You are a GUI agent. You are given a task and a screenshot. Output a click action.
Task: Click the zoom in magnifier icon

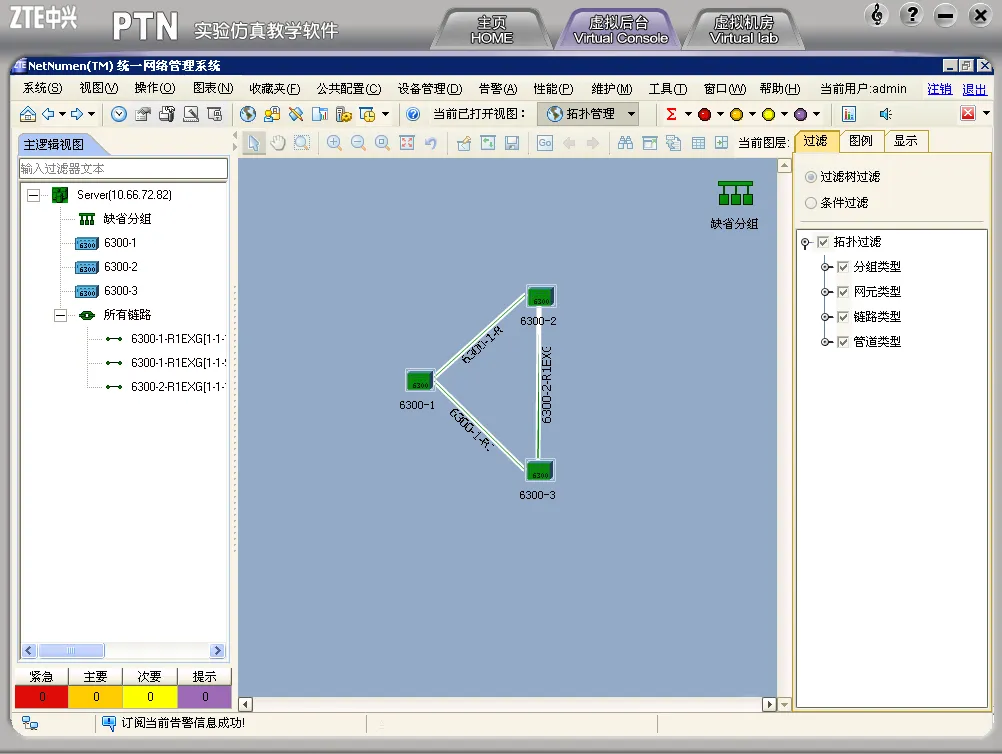pyautogui.click(x=334, y=142)
